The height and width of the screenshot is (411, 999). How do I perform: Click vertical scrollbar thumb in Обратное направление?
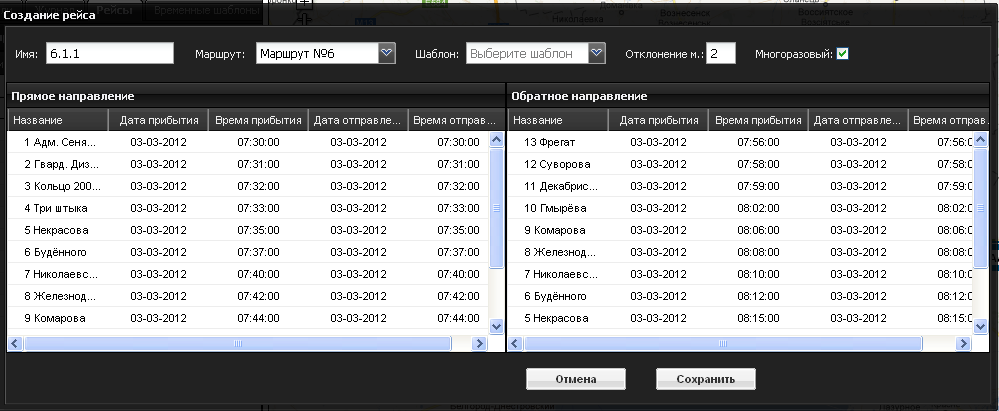point(981,208)
